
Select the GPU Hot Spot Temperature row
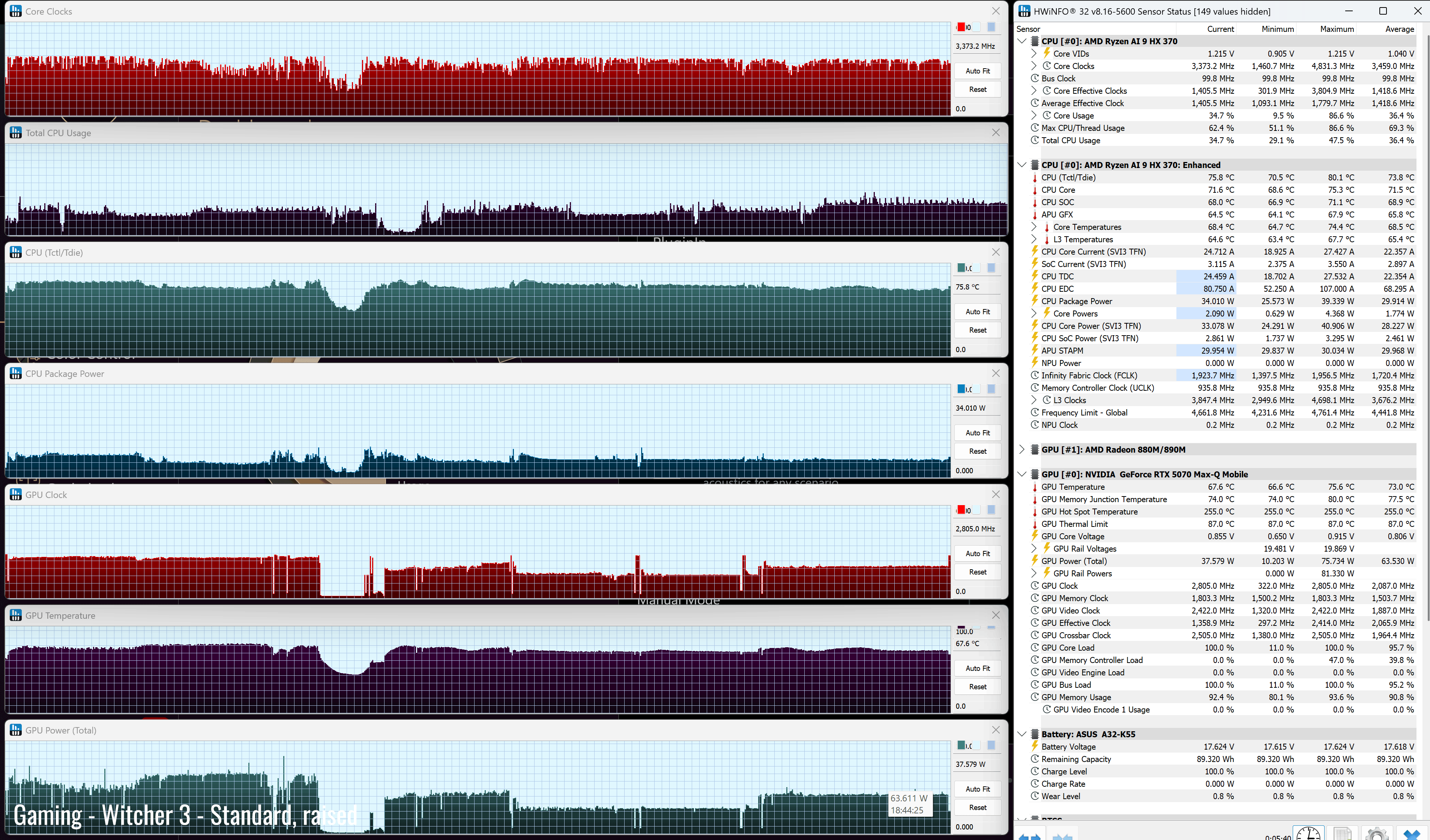pos(1222,511)
